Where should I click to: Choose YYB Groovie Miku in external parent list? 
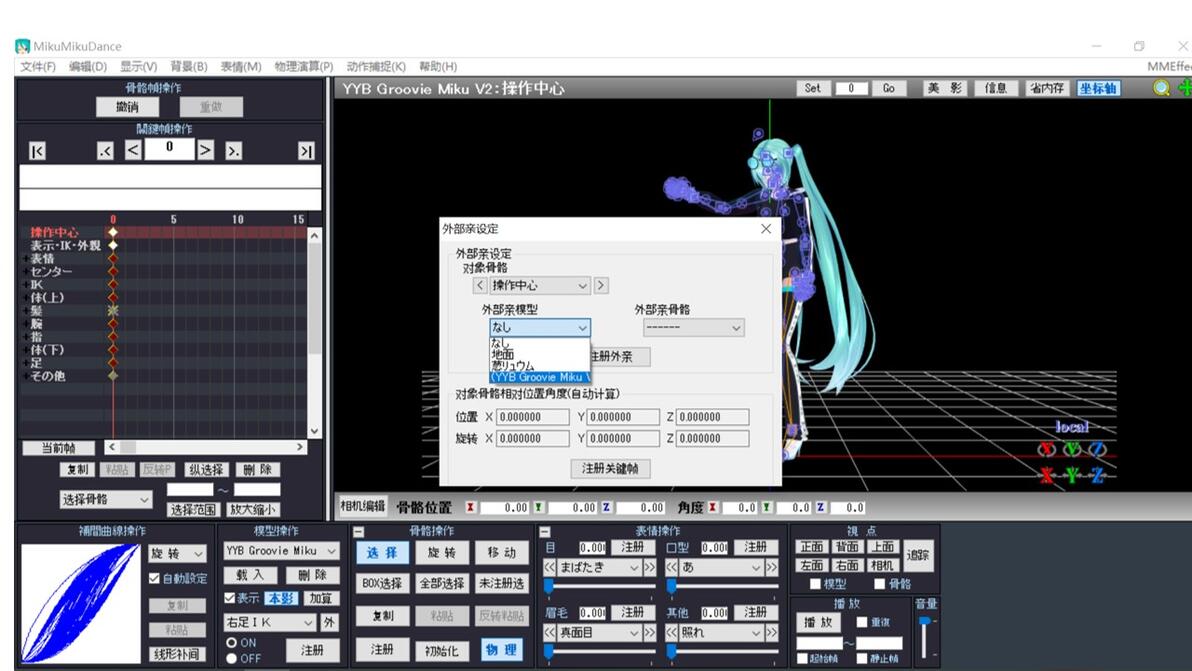539,377
